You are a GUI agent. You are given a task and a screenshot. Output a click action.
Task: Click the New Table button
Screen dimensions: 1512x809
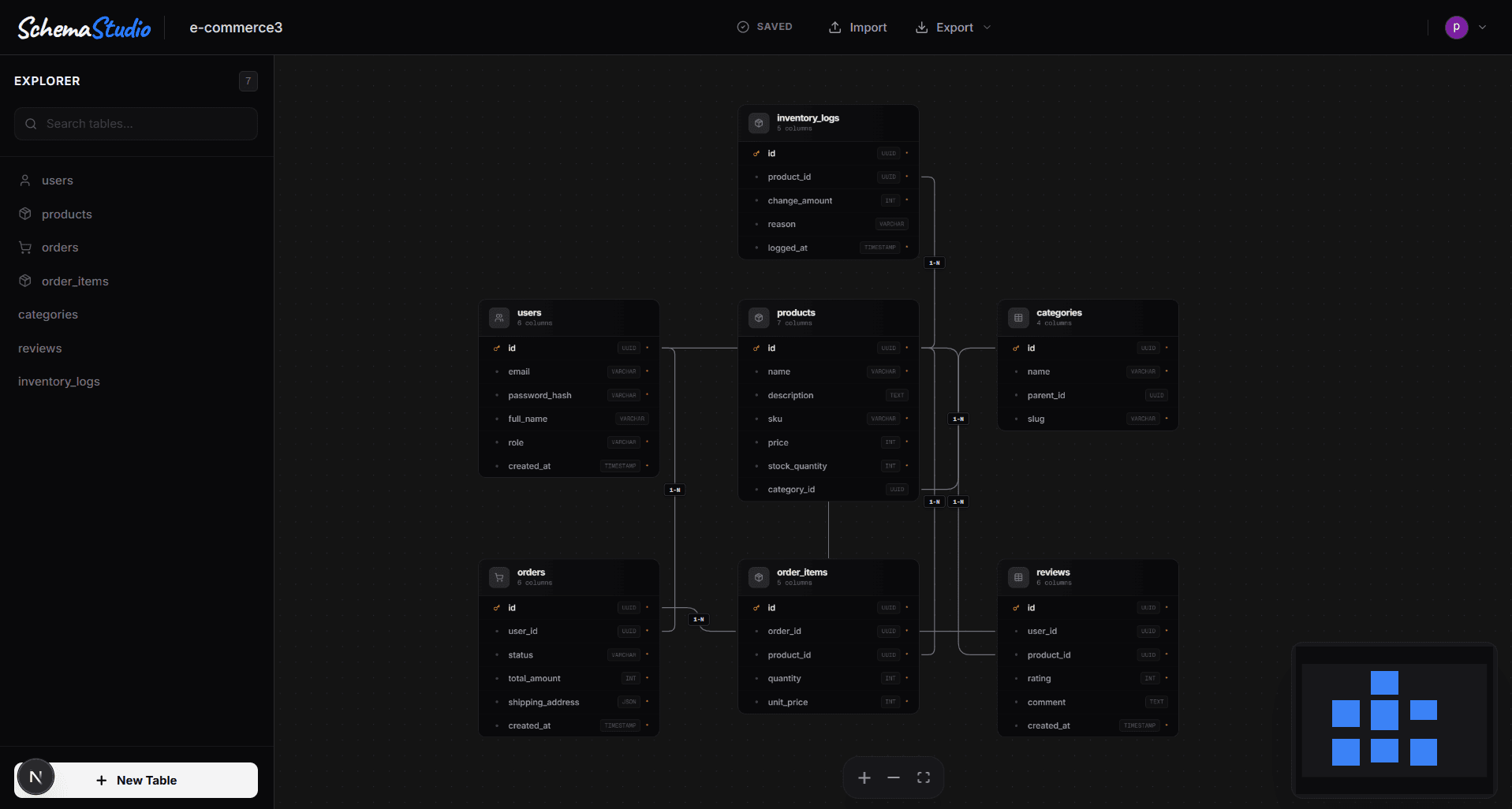tap(136, 780)
